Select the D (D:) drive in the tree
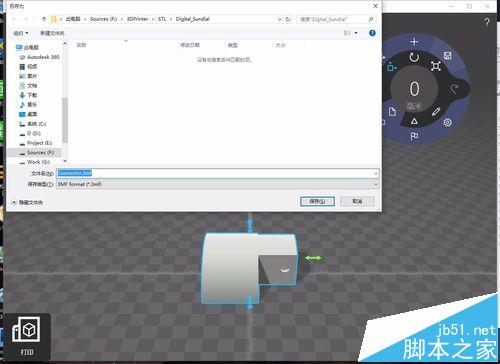The height and width of the screenshot is (364, 500). coord(30,133)
